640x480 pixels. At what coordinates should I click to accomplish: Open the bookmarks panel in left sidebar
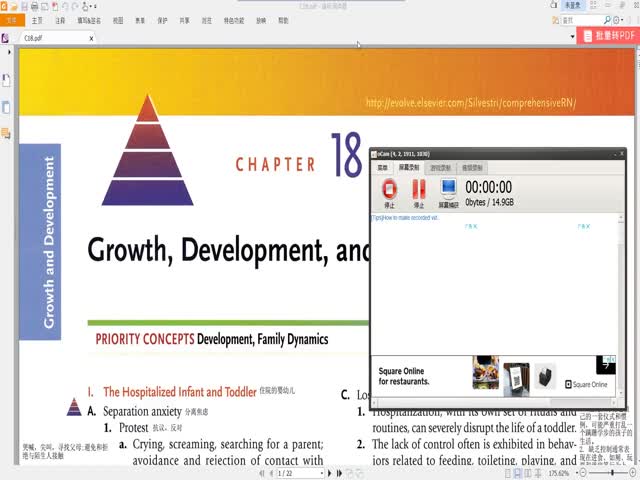pos(6,81)
